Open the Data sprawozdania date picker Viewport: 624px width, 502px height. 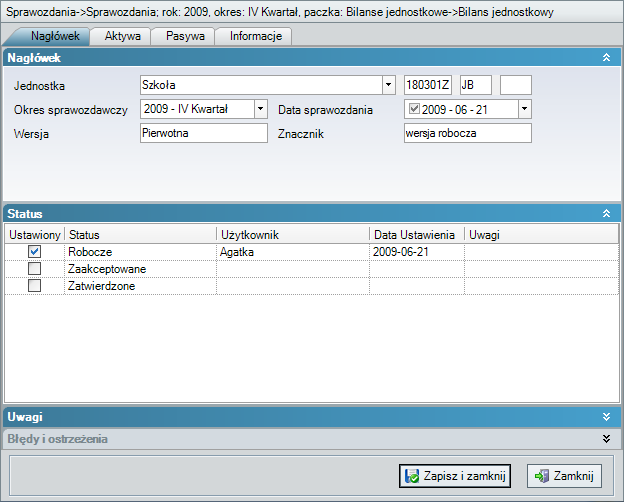524,109
